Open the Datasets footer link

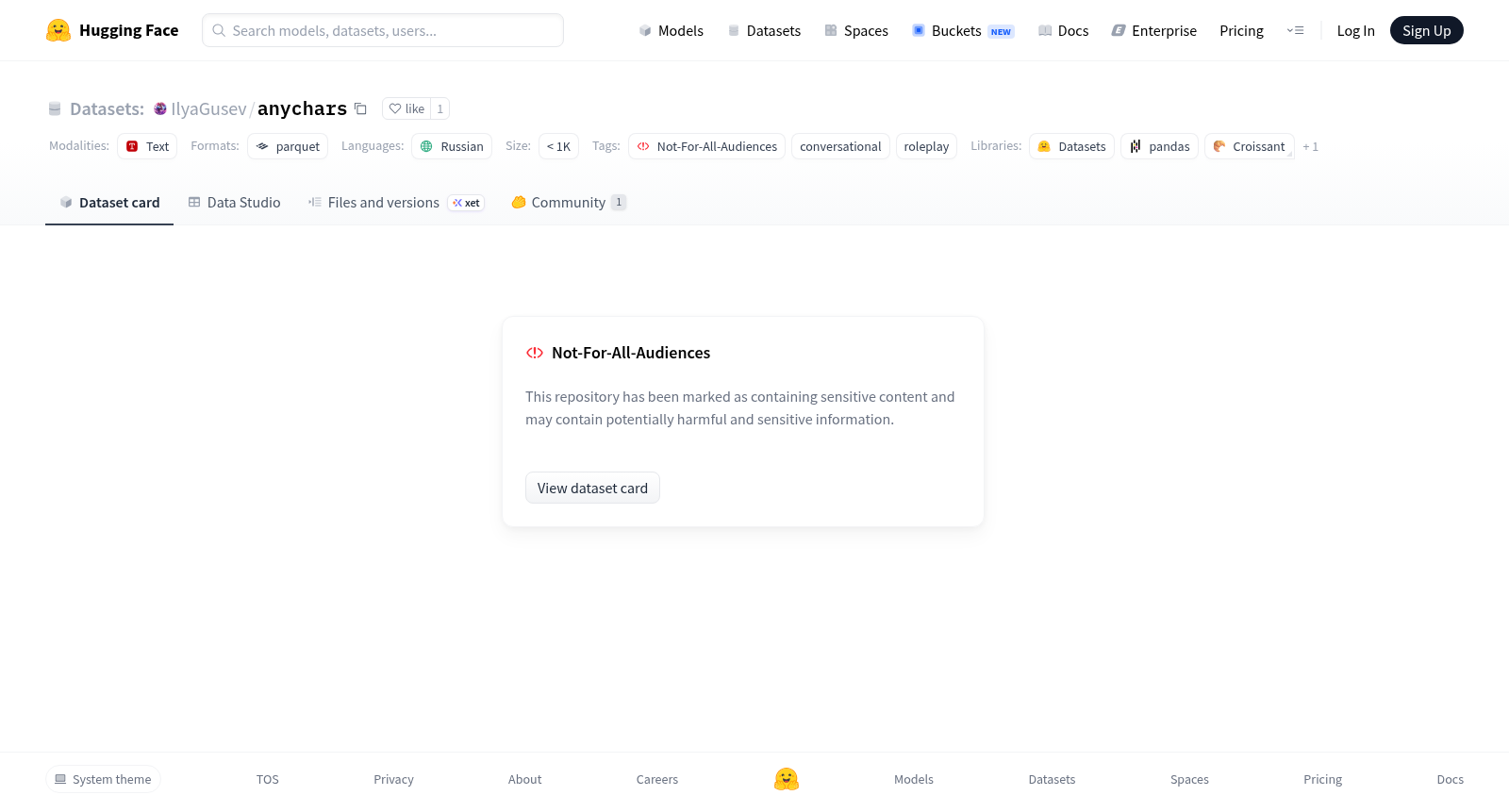tap(1052, 779)
